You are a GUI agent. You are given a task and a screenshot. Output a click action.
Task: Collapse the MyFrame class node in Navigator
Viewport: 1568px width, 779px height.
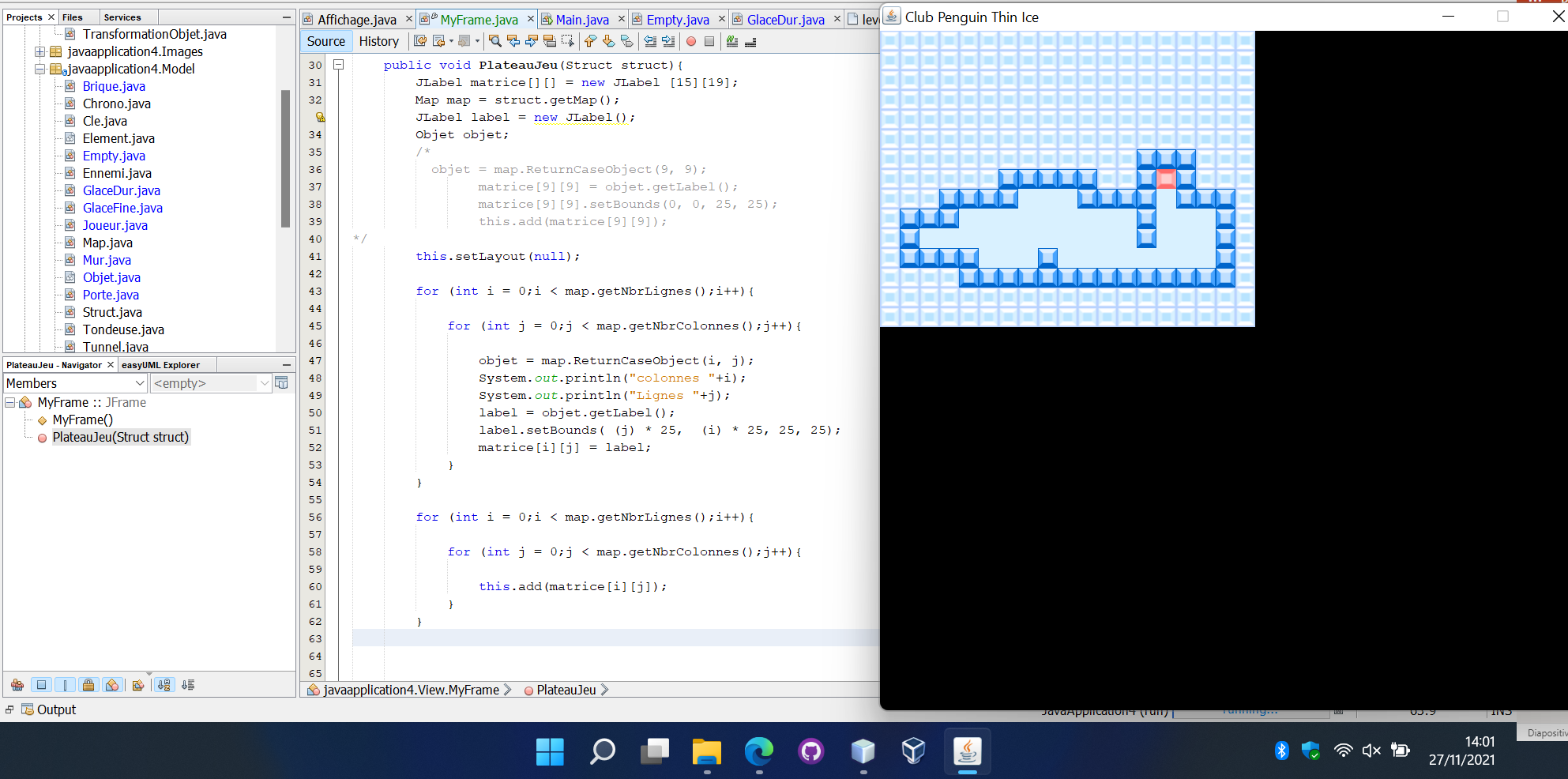pyautogui.click(x=10, y=402)
